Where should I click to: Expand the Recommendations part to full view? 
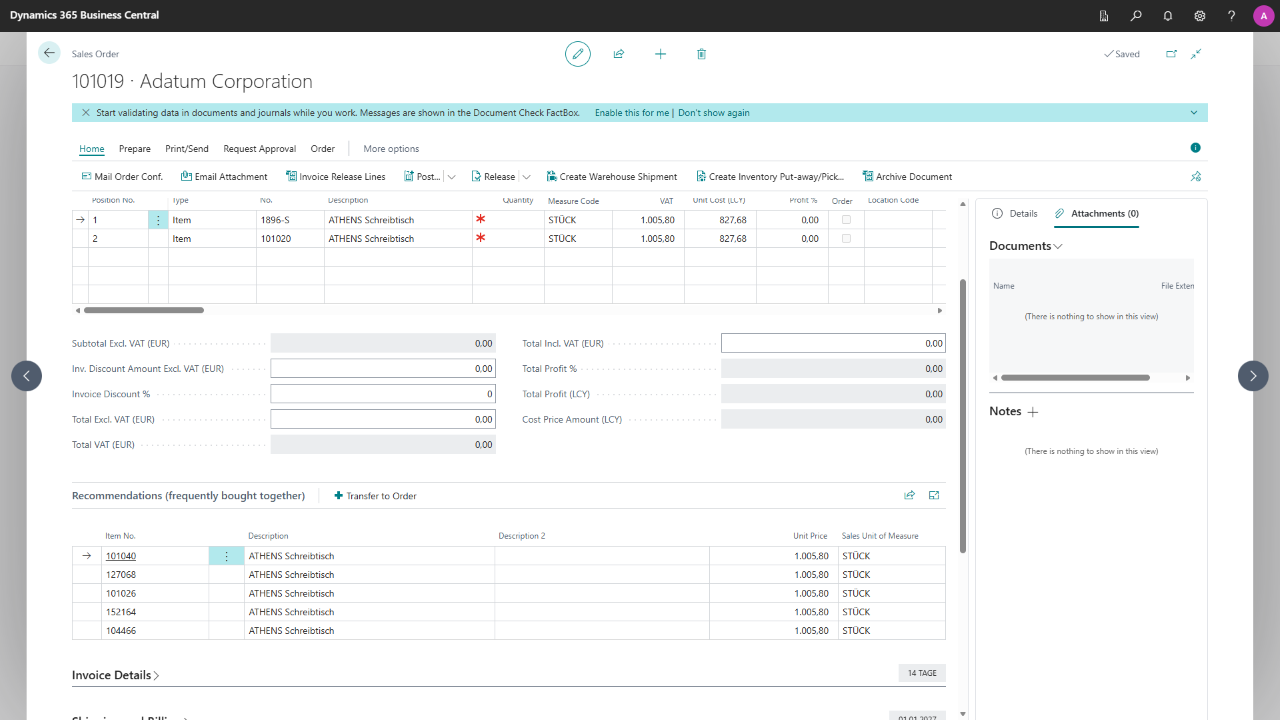pyautogui.click(x=934, y=495)
